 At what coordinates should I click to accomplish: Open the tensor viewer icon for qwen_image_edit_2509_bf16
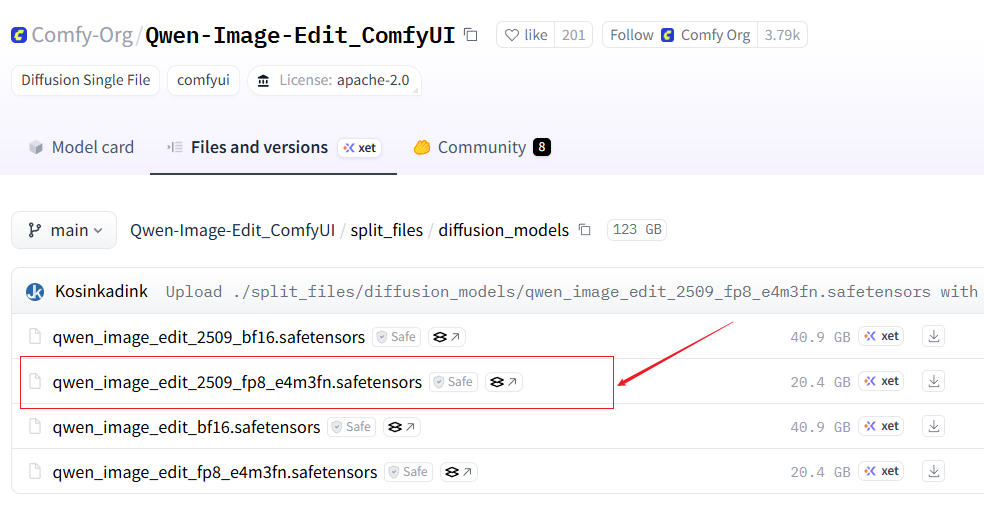pyautogui.click(x=447, y=337)
